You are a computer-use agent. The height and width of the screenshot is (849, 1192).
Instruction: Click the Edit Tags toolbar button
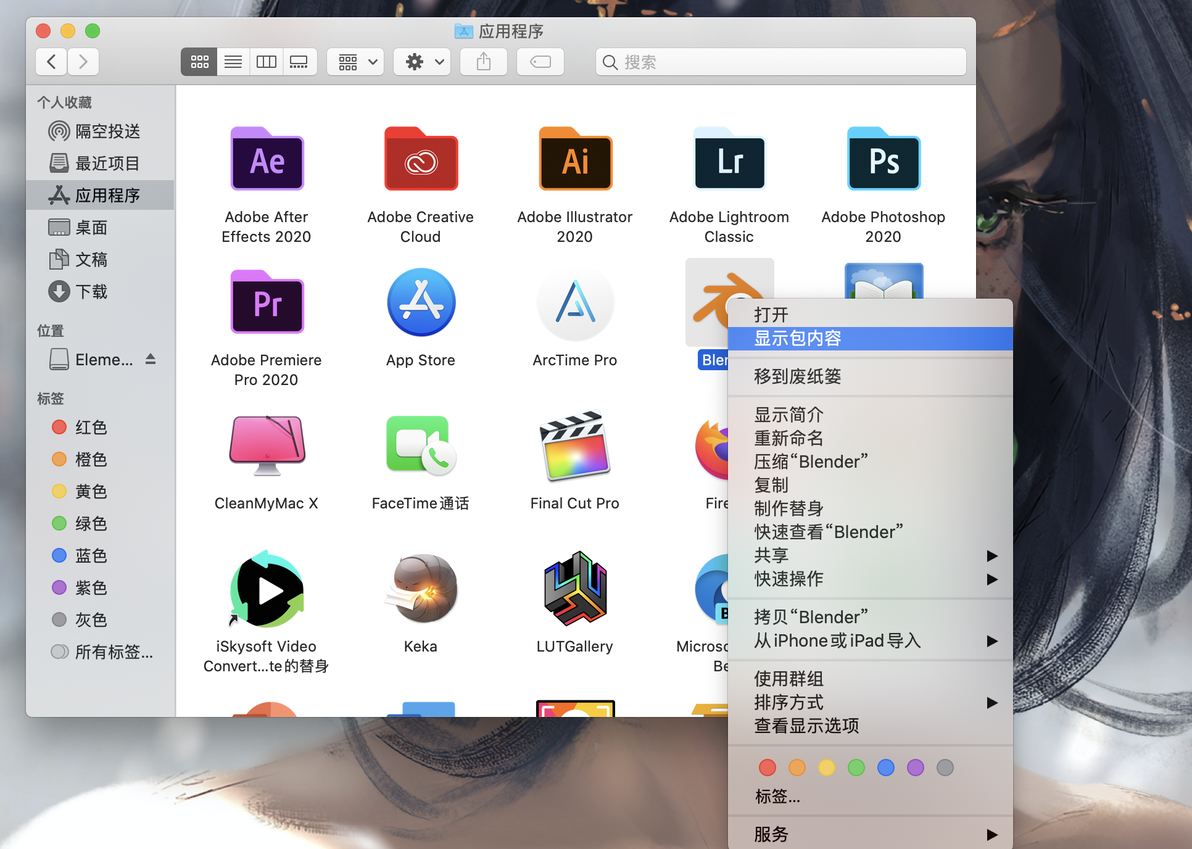coord(541,62)
